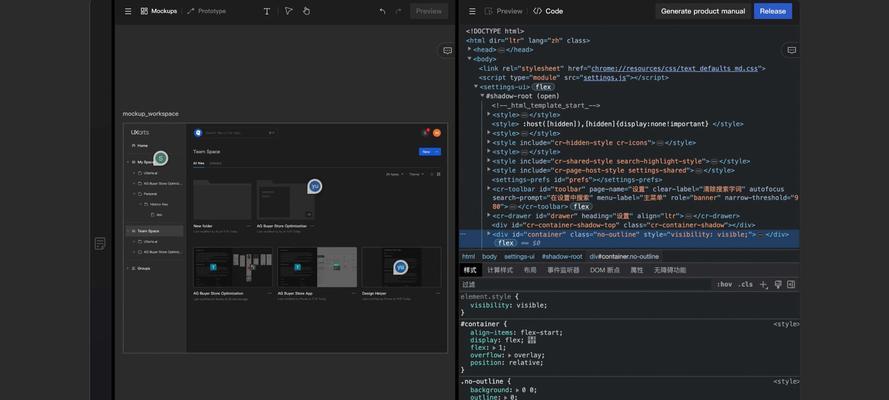Image resolution: width=889 pixels, height=400 pixels.
Task: Click the position: relative declaration
Action: pyautogui.click(x=507, y=363)
